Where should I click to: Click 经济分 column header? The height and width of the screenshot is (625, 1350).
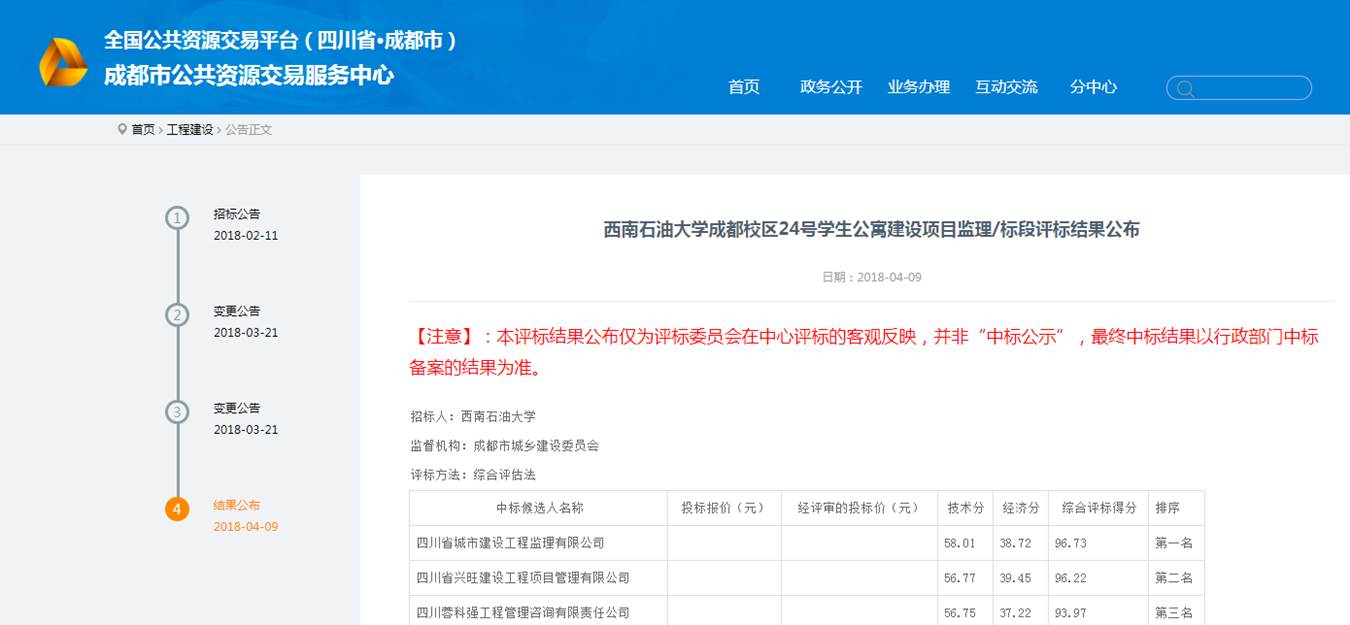1021,508
